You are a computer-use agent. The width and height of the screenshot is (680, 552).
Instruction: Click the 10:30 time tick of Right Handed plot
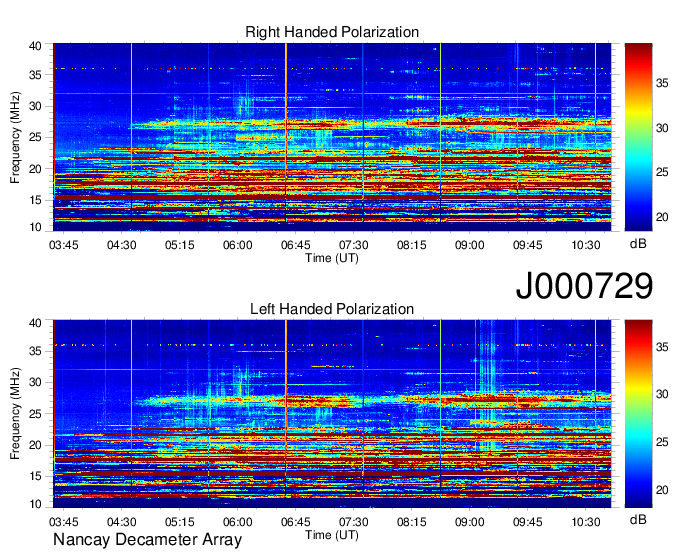tap(585, 245)
